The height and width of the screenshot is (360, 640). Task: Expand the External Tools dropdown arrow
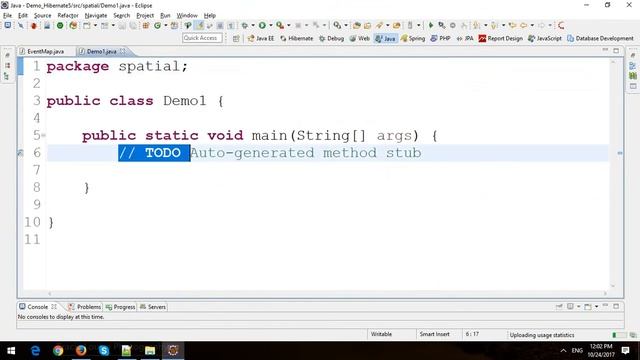289,25
